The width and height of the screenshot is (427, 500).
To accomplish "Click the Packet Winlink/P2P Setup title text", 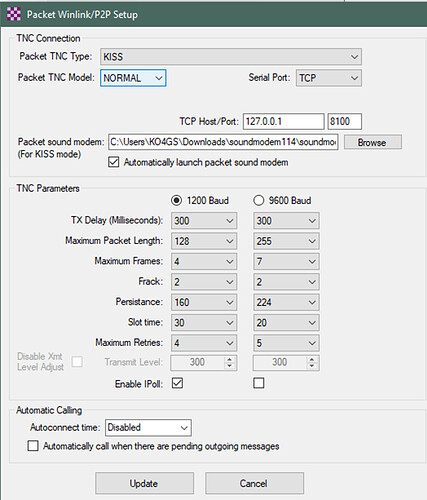I will (82, 15).
